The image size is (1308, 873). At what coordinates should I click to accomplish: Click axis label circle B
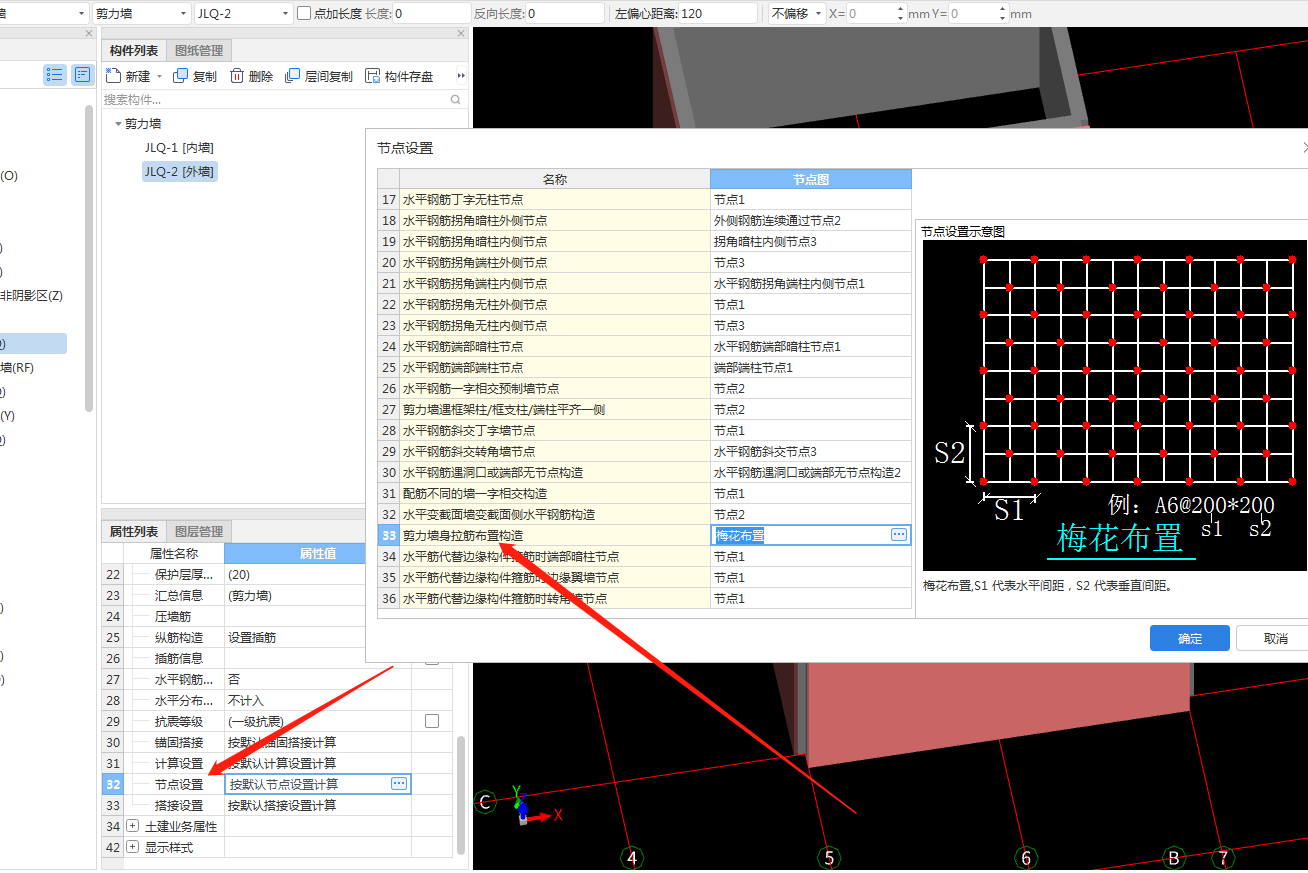click(1174, 858)
